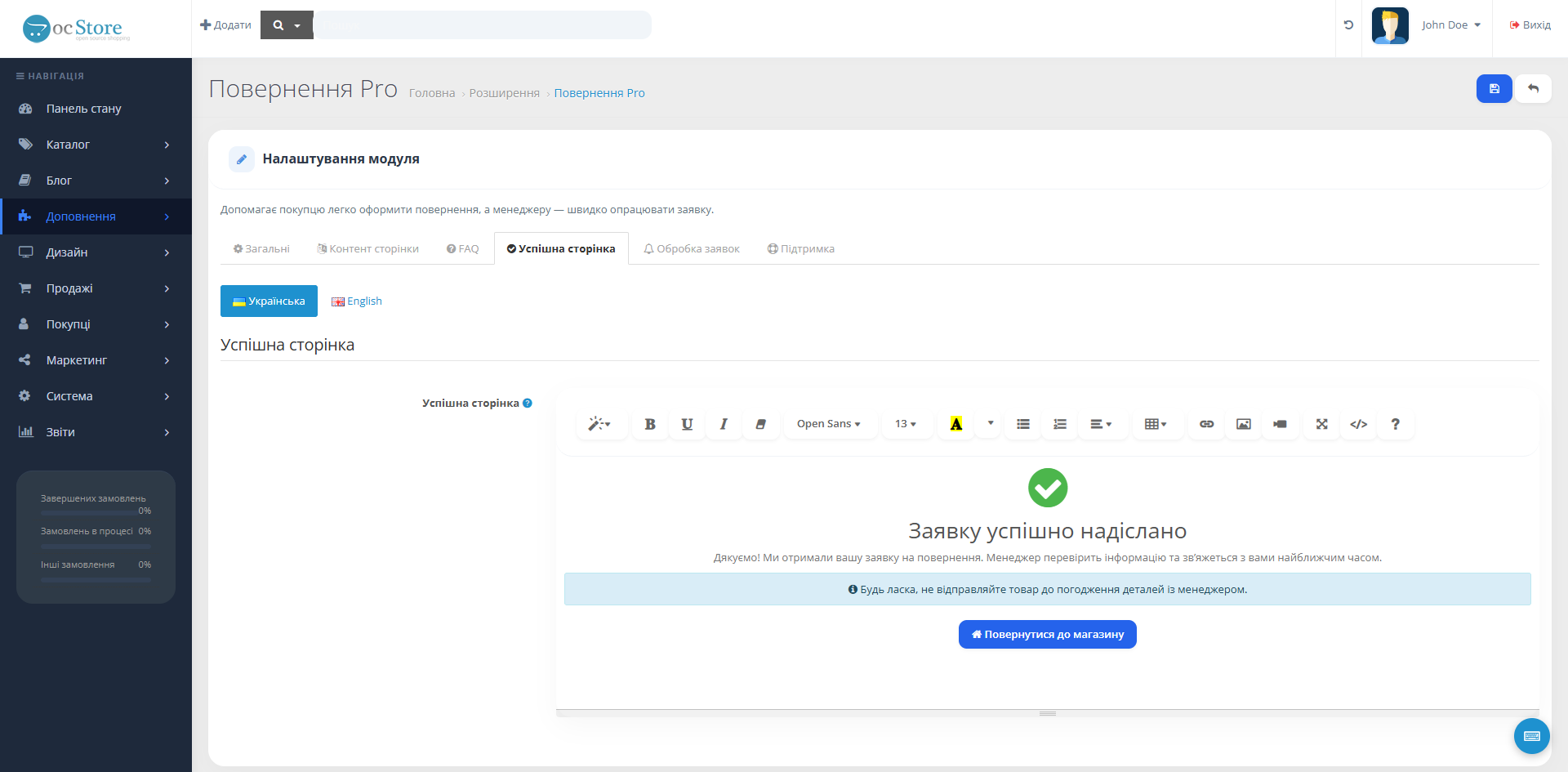
Task: Open the font size 13 dropdown
Action: pos(906,424)
